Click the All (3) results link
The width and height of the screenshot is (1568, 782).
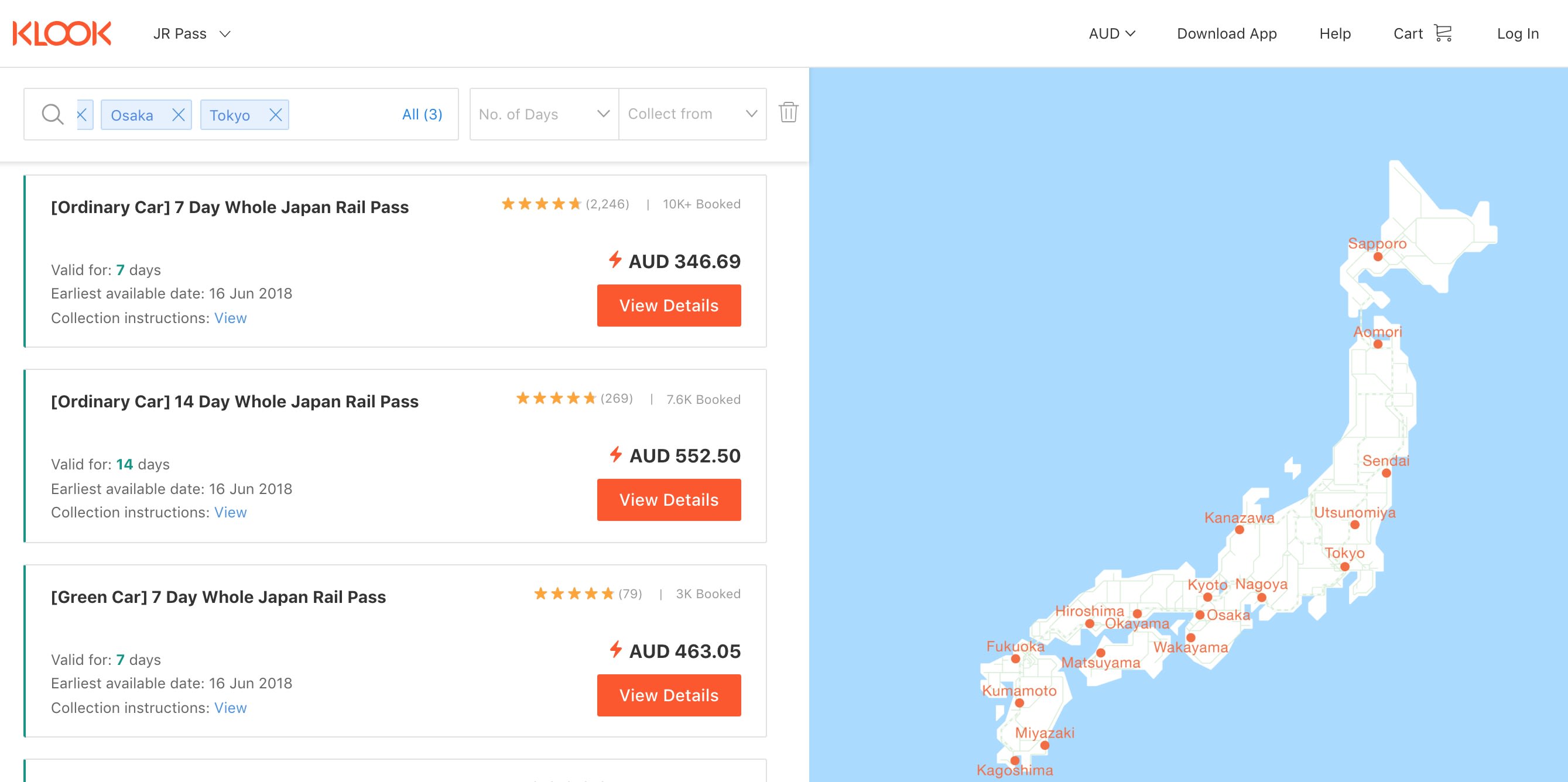coord(422,114)
